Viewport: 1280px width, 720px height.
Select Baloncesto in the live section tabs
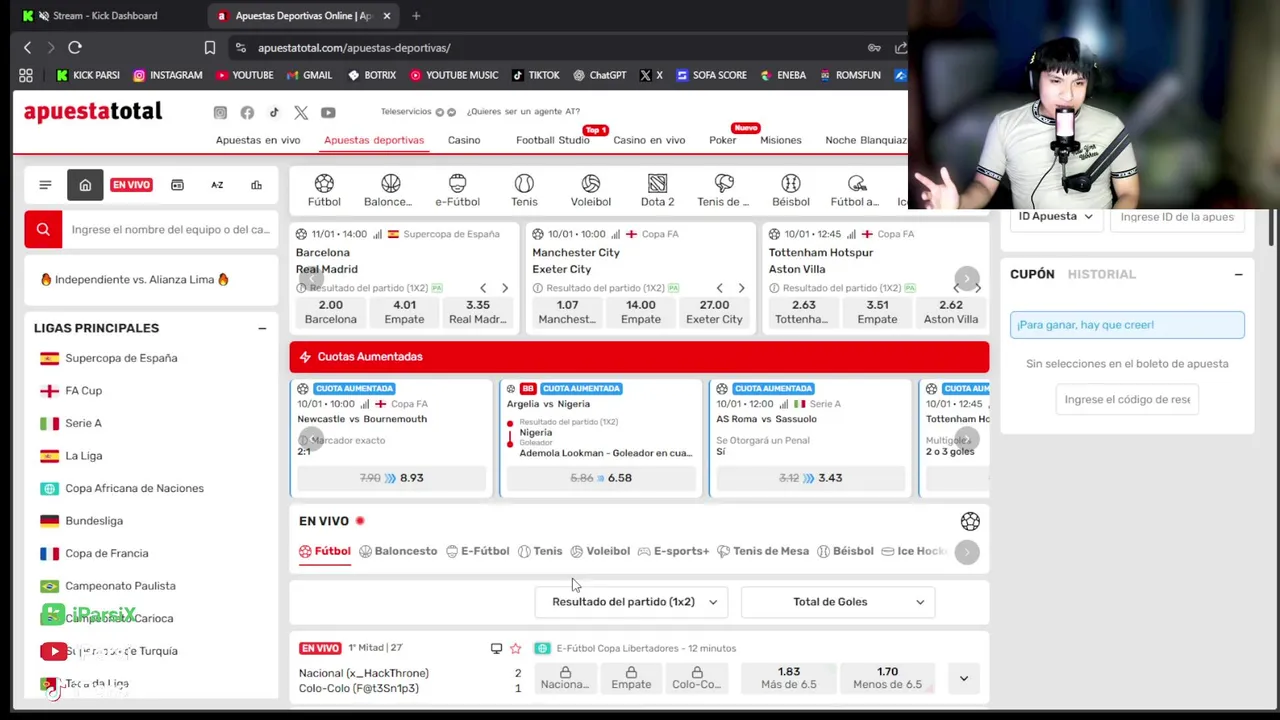click(x=398, y=551)
